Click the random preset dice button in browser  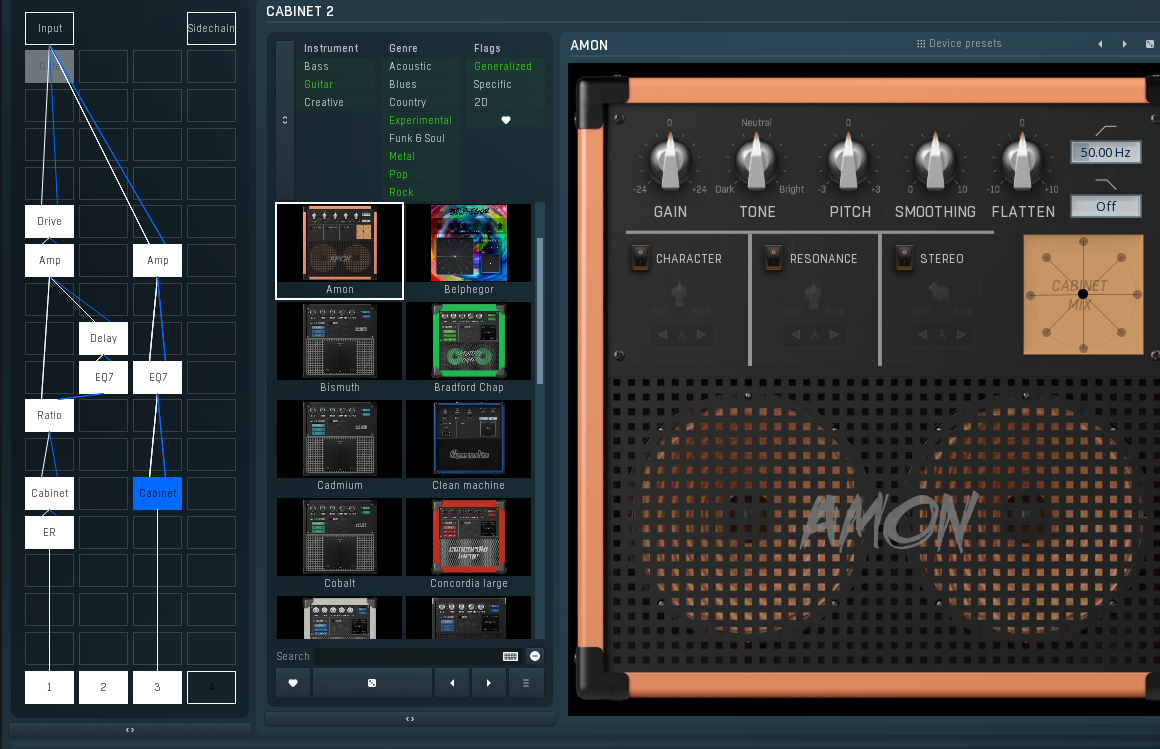(372, 683)
